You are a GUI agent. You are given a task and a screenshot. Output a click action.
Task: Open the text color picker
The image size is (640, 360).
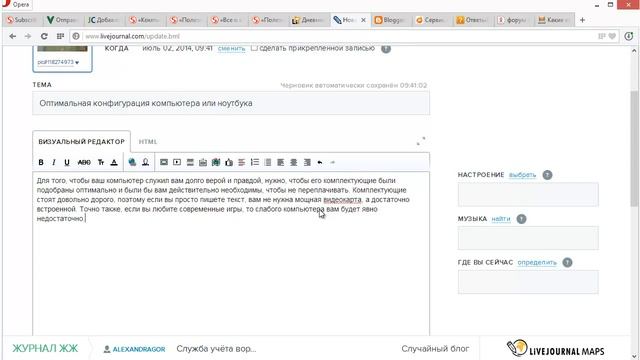(x=114, y=162)
